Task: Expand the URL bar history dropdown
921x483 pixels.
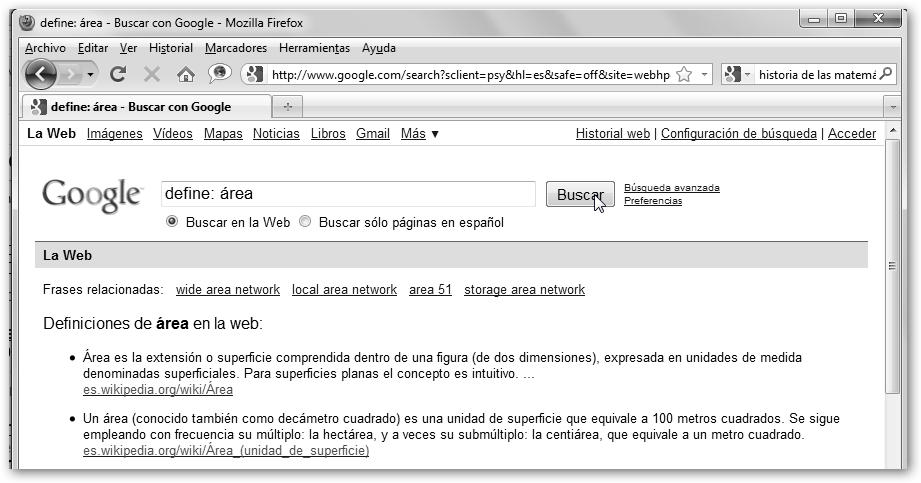Action: click(x=705, y=74)
